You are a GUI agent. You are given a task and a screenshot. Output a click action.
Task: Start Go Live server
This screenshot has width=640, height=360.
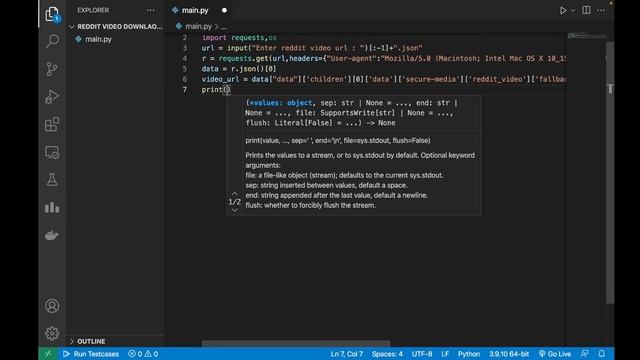pos(555,354)
